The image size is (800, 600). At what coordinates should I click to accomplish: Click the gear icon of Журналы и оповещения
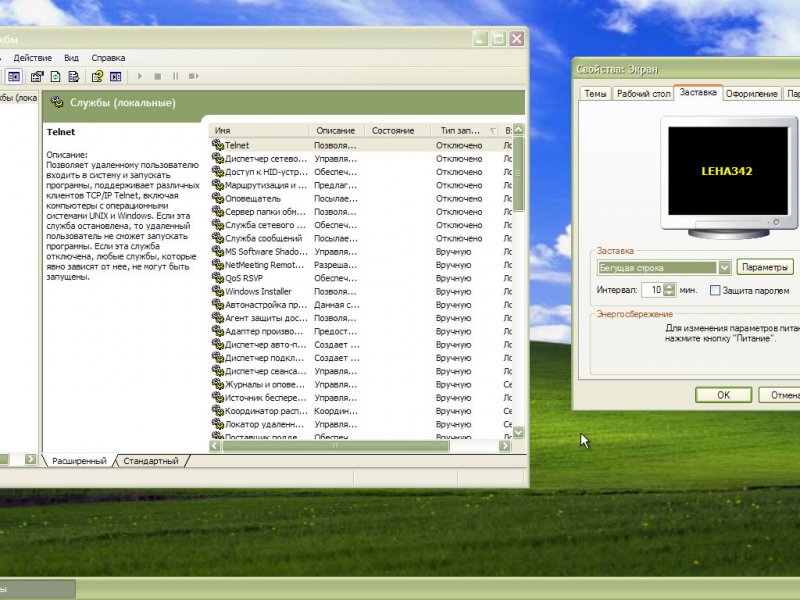[x=218, y=384]
